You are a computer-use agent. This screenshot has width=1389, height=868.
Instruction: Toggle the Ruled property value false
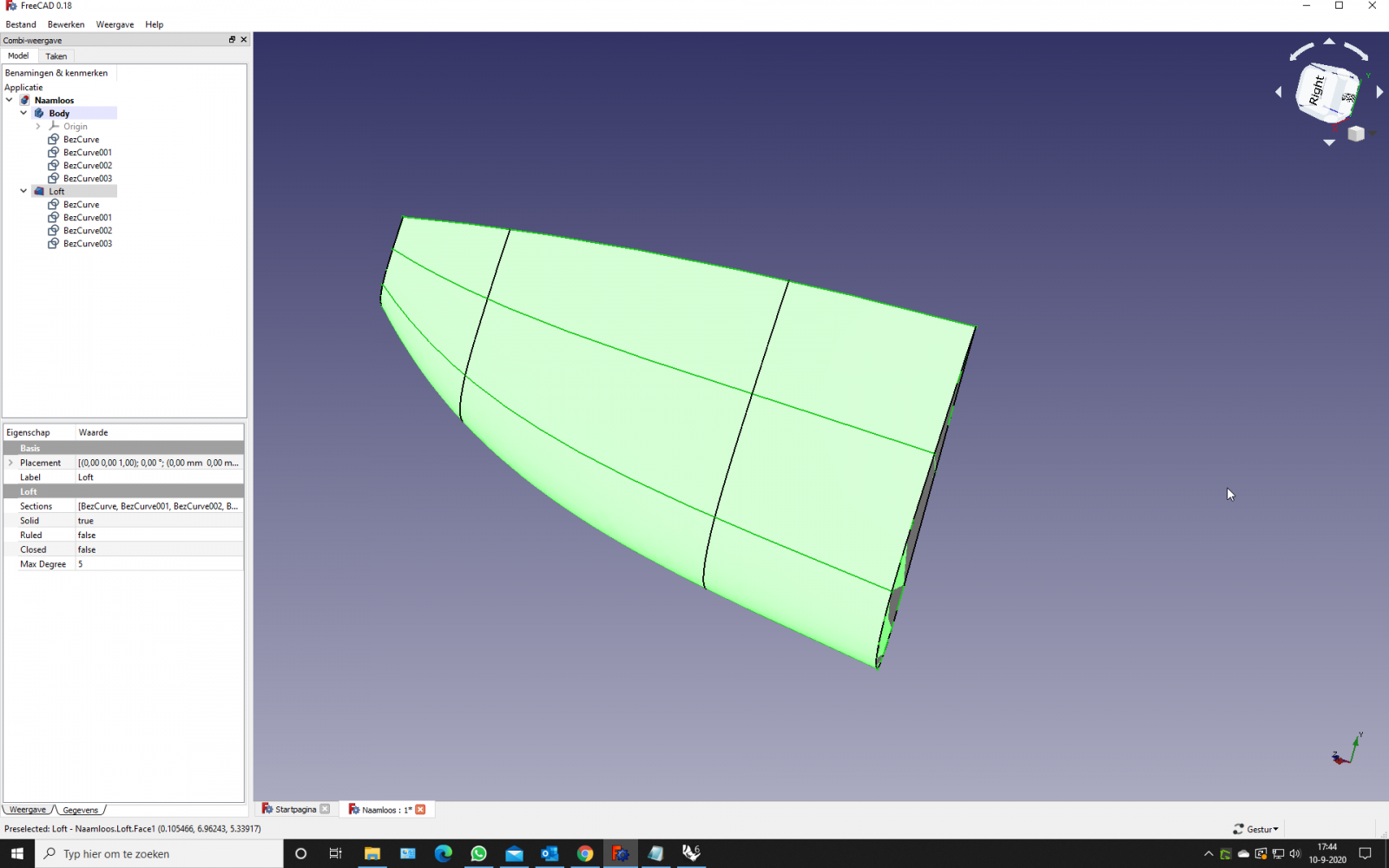(x=159, y=535)
